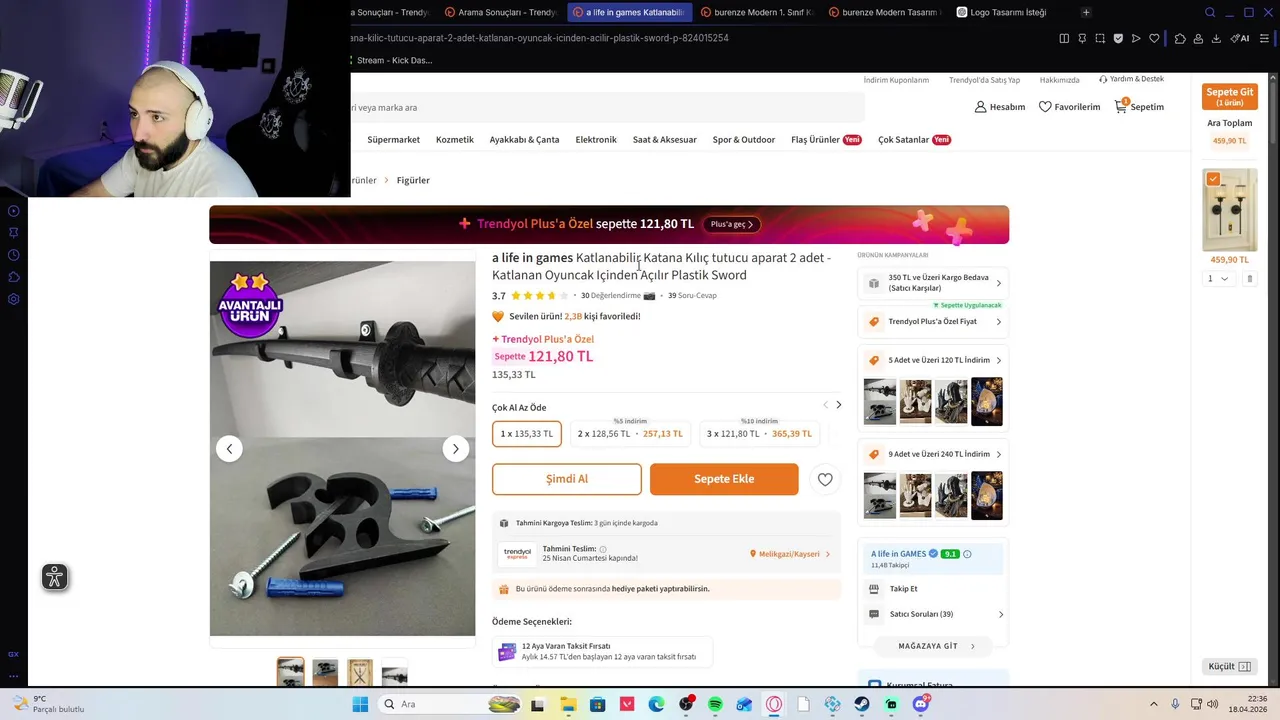Open the cart item wall sconce thumbnail
The image size is (1280, 720).
click(1230, 210)
